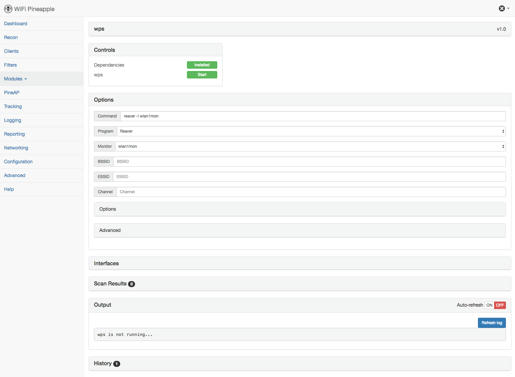The width and height of the screenshot is (515, 377).
Task: Open the PineAP page
Action: 12,92
